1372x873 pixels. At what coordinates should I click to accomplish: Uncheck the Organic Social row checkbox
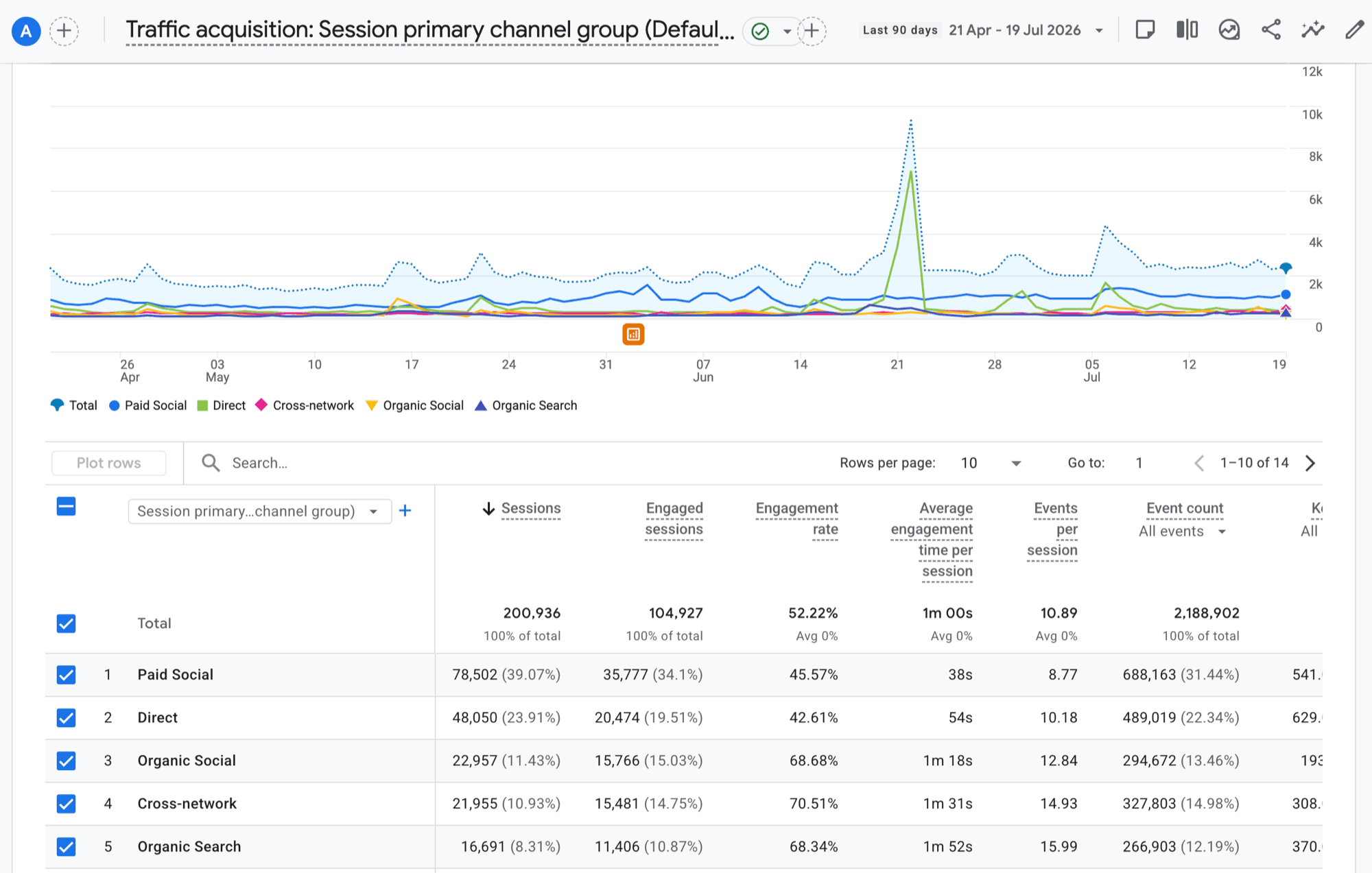click(66, 761)
